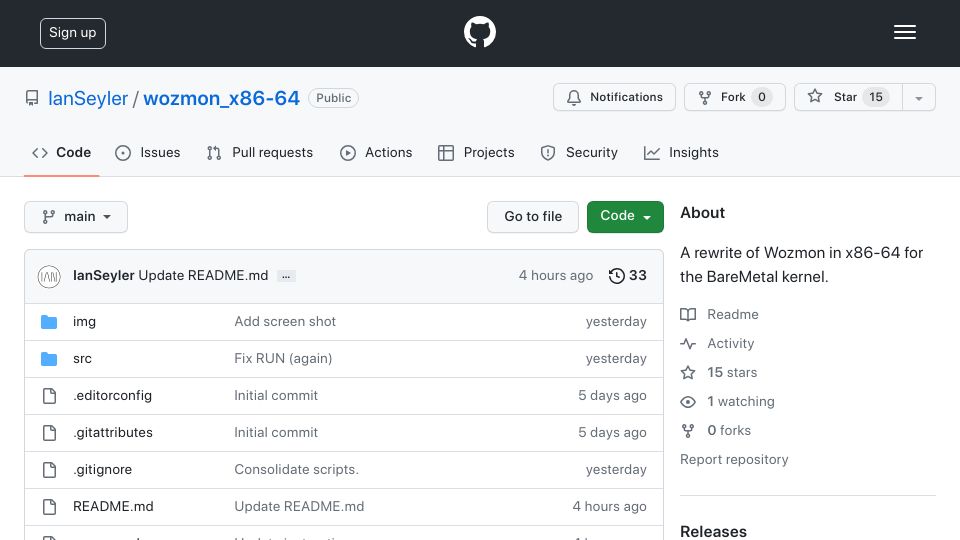The width and height of the screenshot is (960, 540).
Task: Click the .gitattributes file icon
Action: pyautogui.click(x=50, y=433)
